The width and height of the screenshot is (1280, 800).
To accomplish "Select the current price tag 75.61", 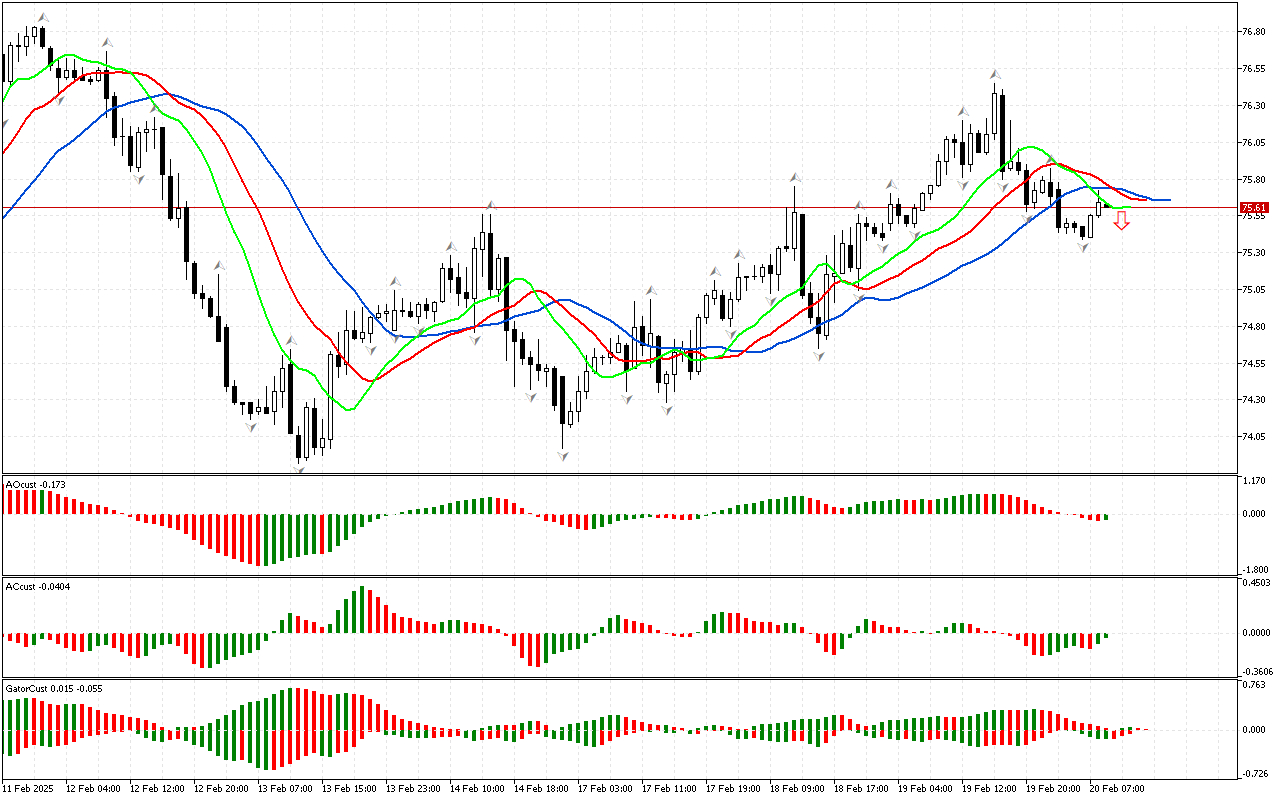I will tap(1253, 208).
